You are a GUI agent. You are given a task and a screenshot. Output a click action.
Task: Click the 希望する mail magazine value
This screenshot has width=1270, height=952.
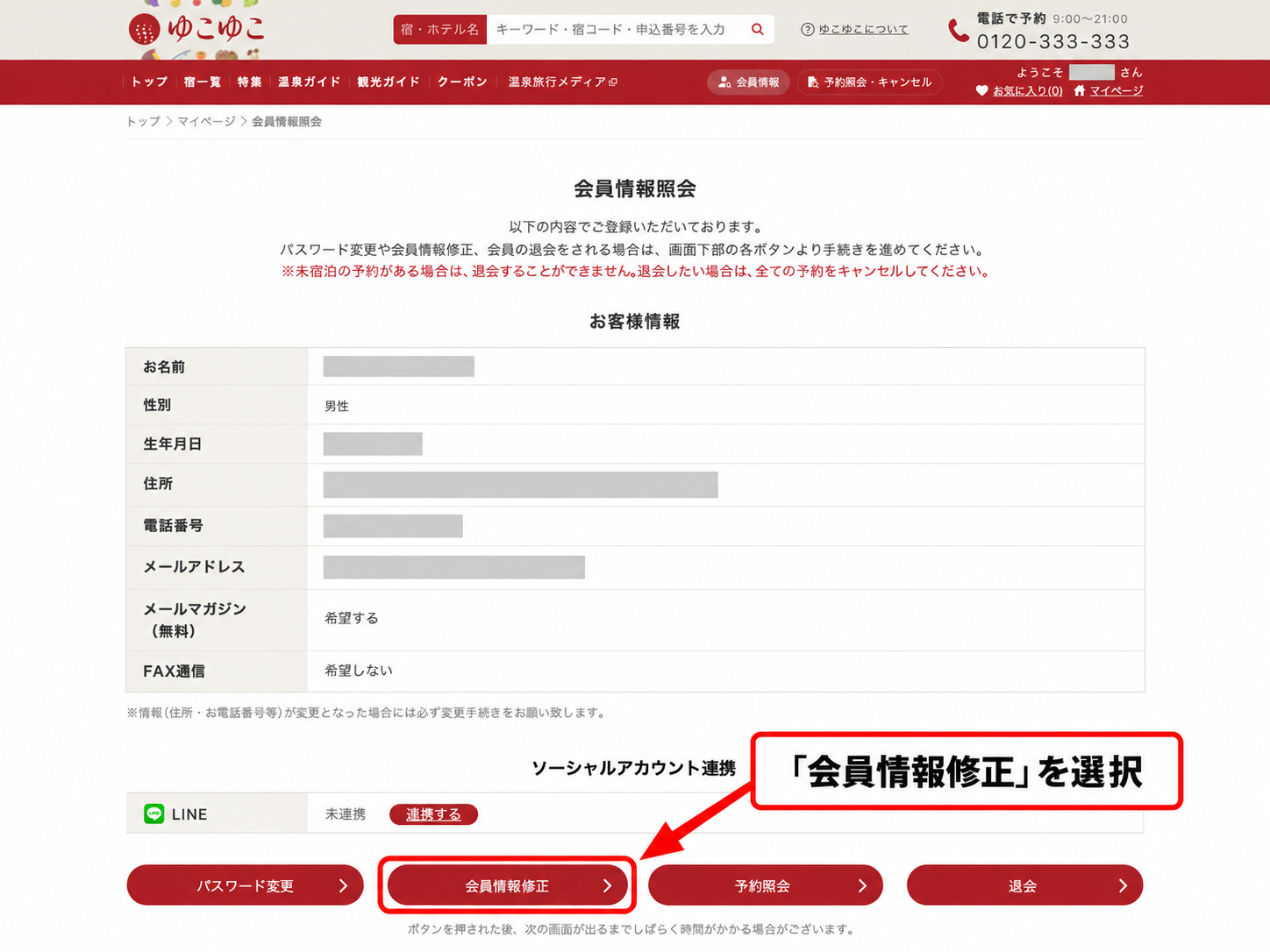[x=352, y=618]
